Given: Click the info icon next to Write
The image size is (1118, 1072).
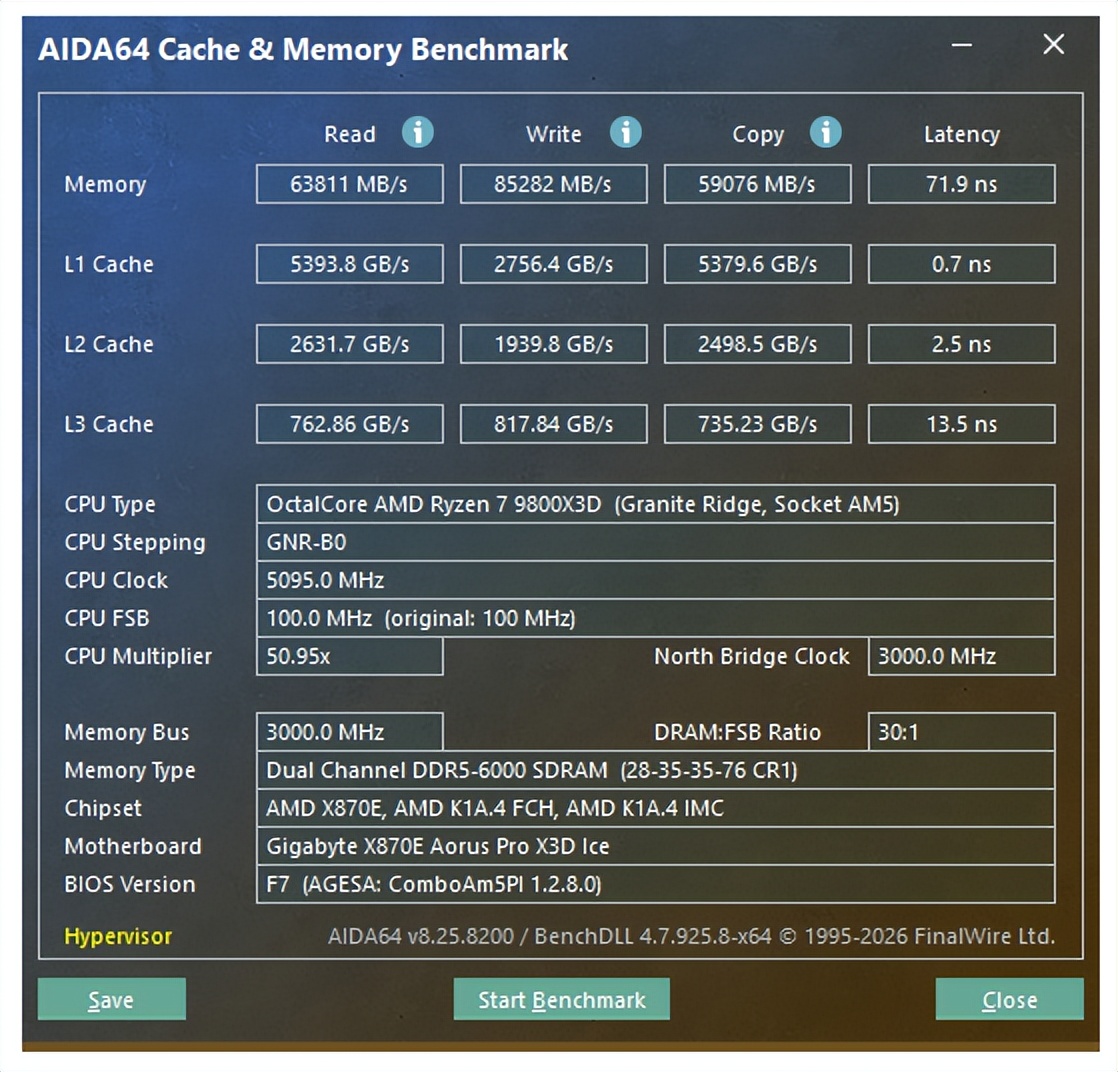Looking at the screenshot, I should point(625,133).
